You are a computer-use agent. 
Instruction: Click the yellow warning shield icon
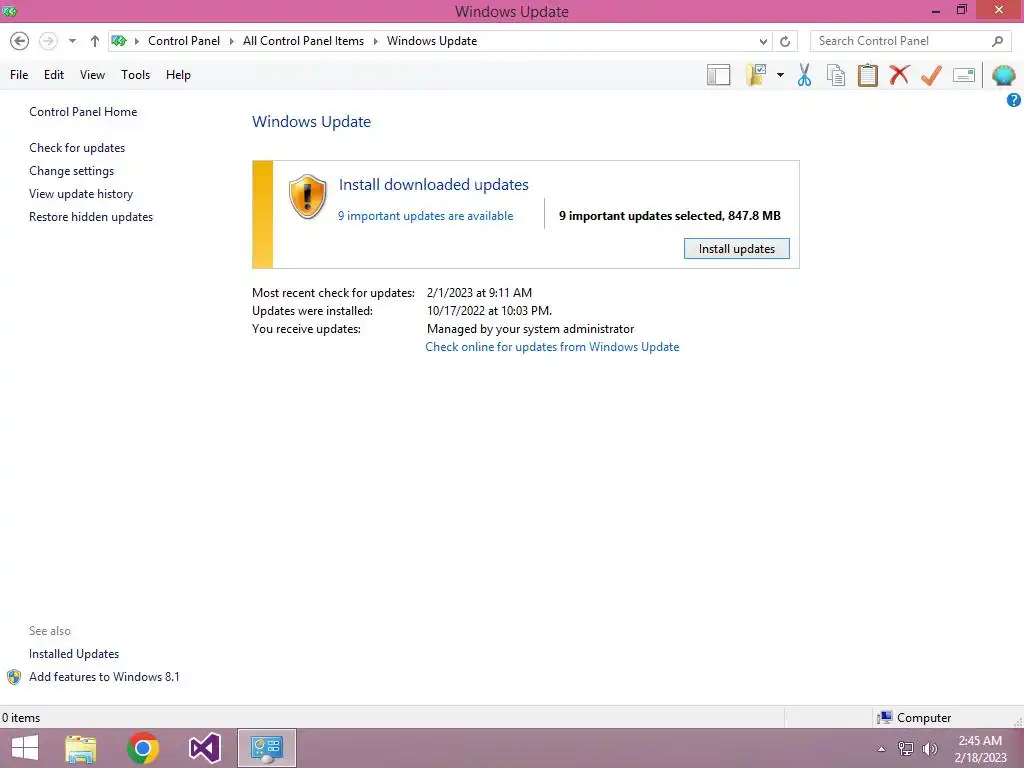pos(308,196)
